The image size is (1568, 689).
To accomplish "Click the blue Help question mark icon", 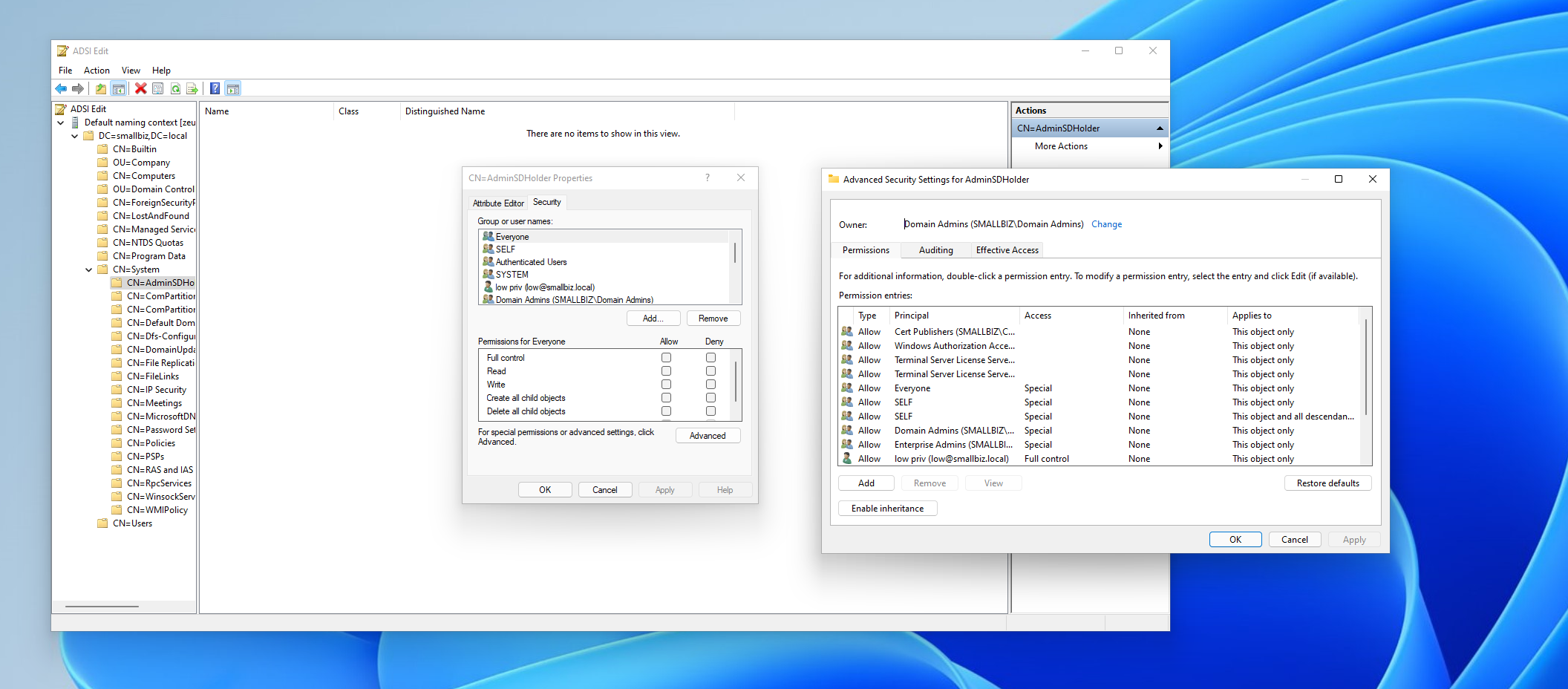I will (x=215, y=89).
